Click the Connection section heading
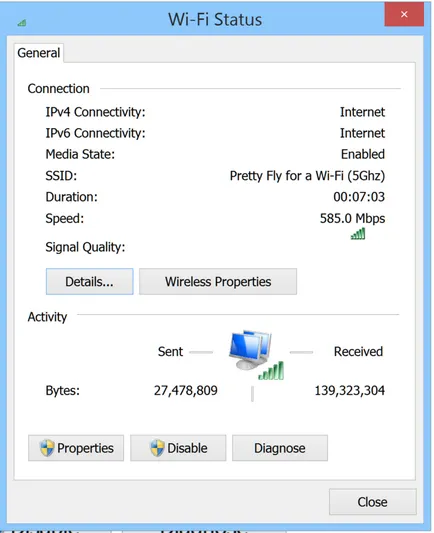This screenshot has width=434, height=533. (x=58, y=89)
